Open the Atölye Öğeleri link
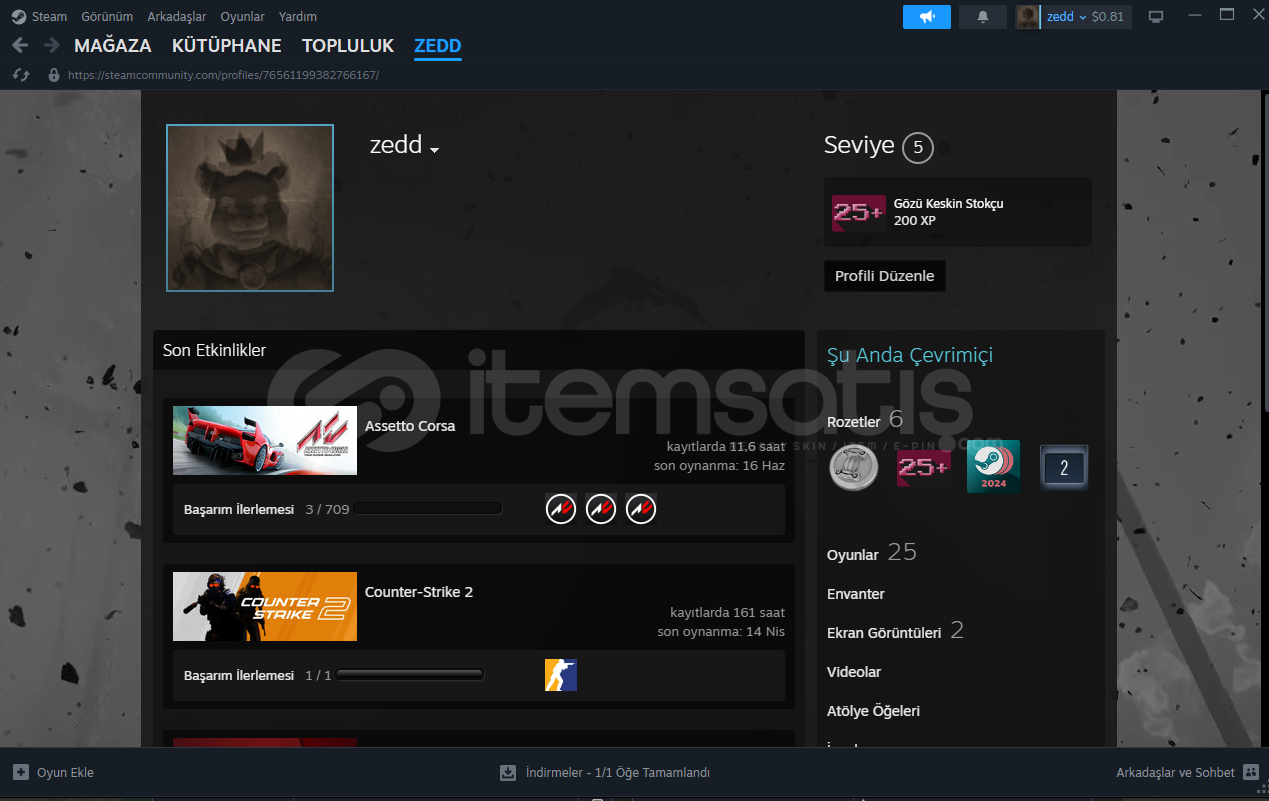The width and height of the screenshot is (1269, 801). [873, 711]
